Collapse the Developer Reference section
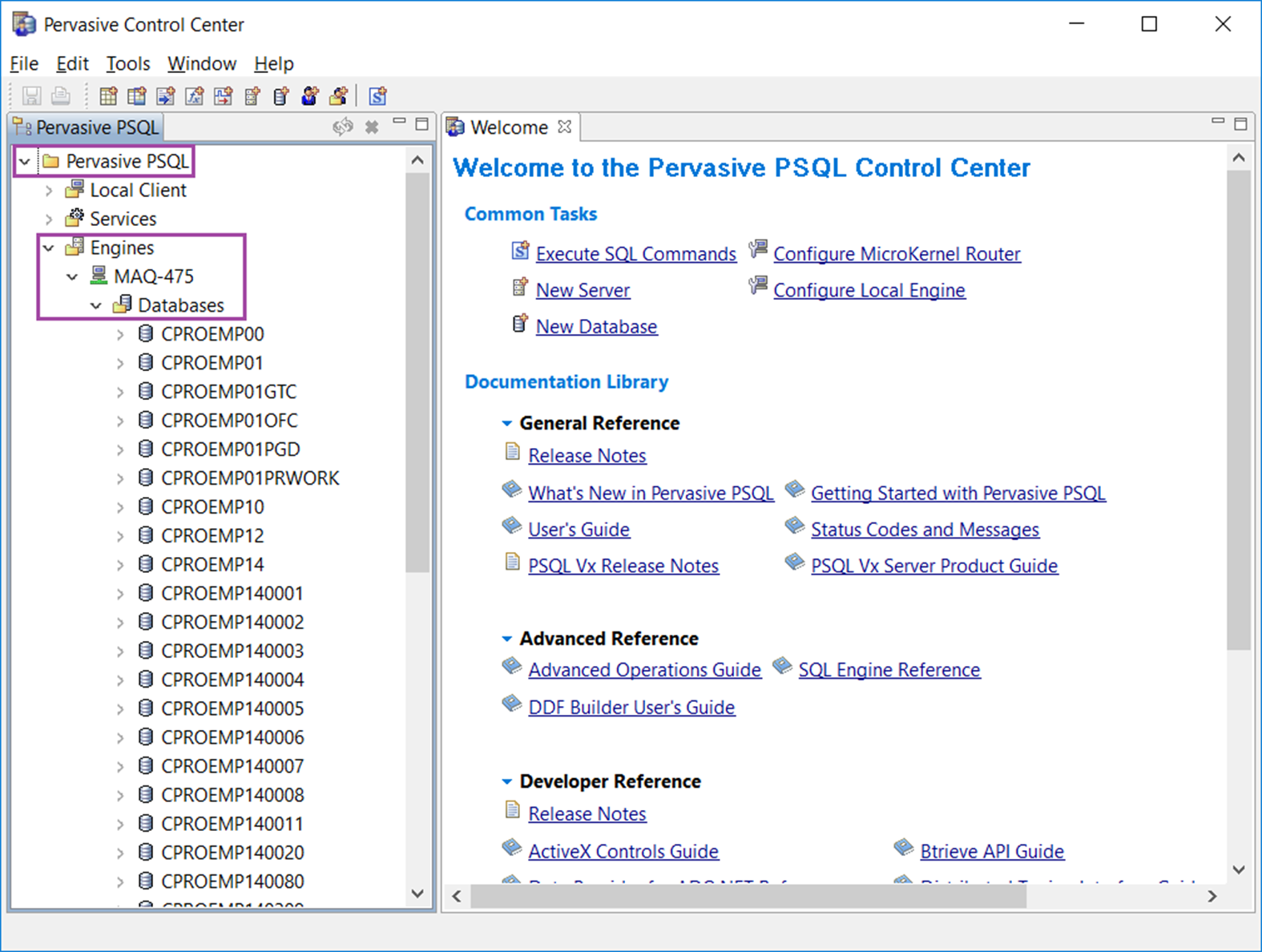This screenshot has height=952, width=1262. 506,781
